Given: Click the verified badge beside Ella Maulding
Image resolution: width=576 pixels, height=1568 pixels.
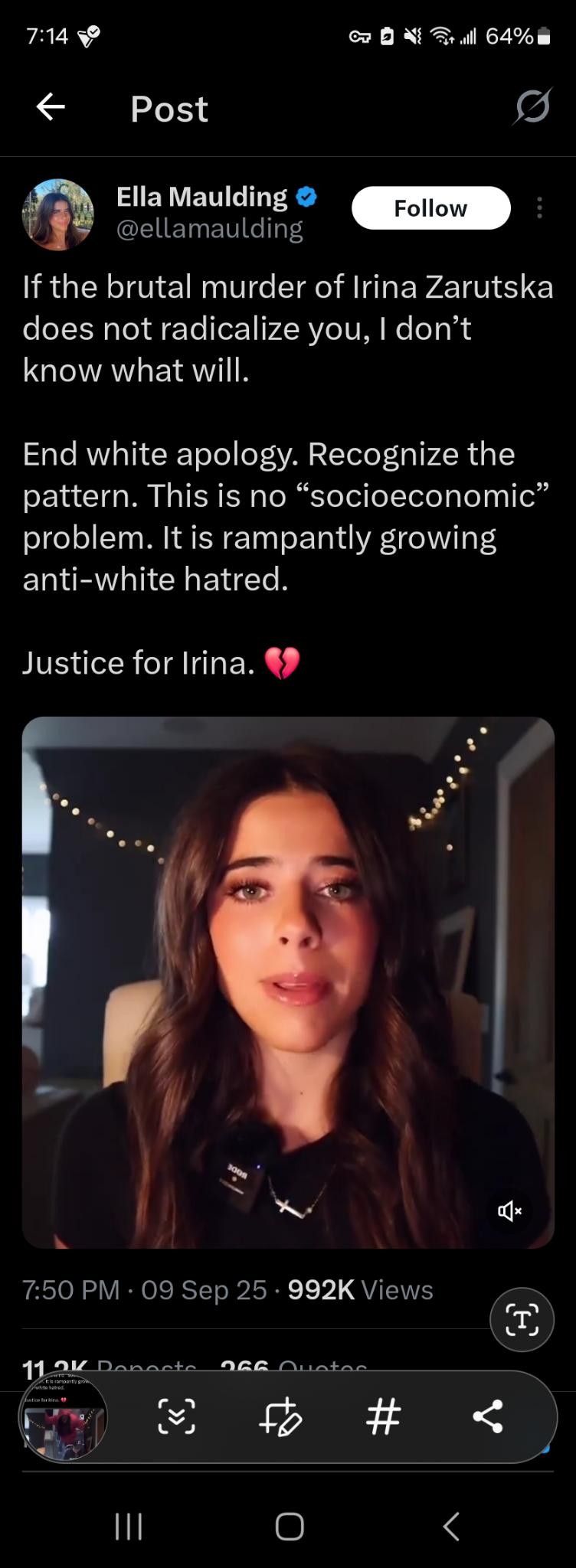Looking at the screenshot, I should coord(306,197).
